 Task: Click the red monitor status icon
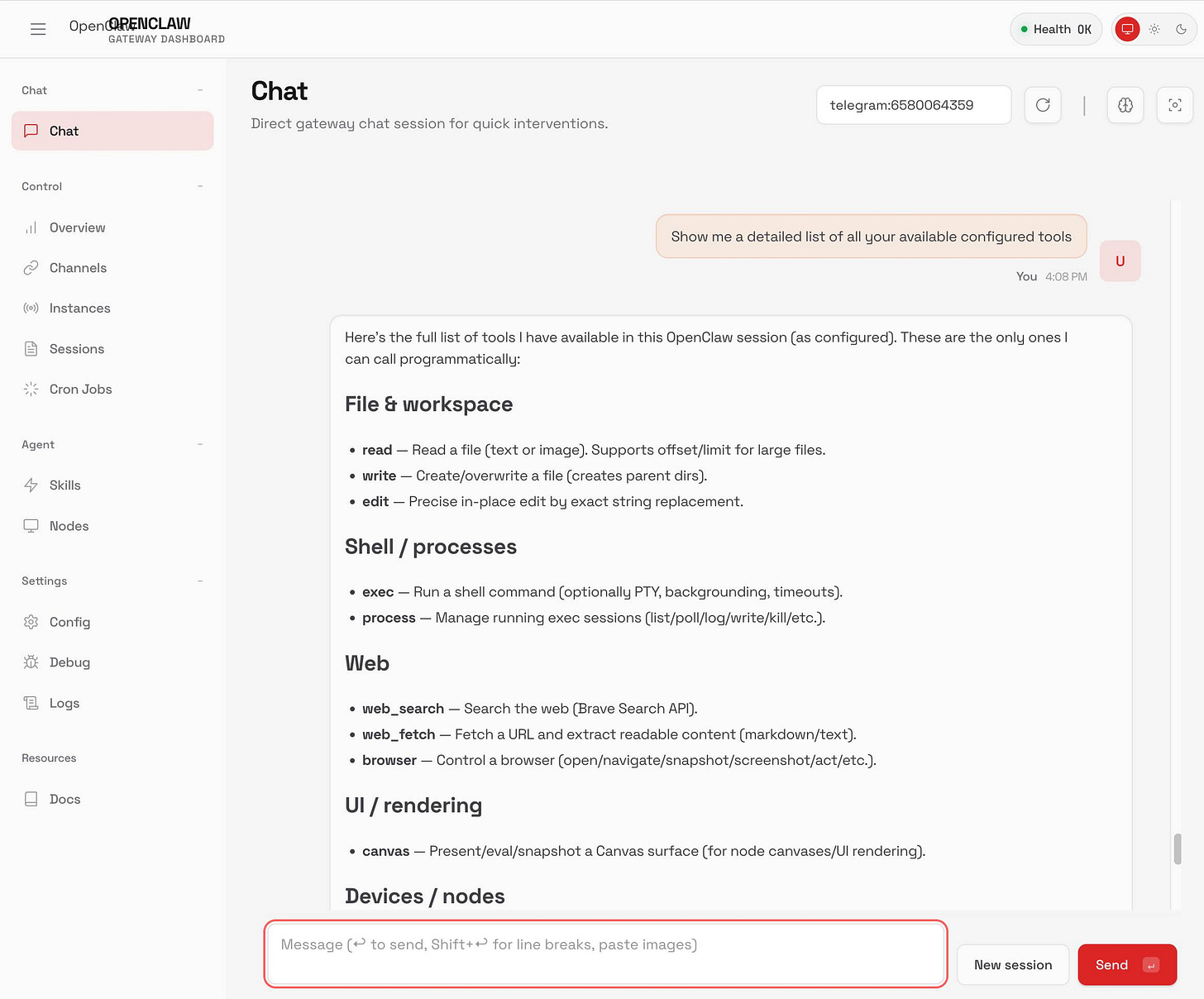coord(1126,29)
